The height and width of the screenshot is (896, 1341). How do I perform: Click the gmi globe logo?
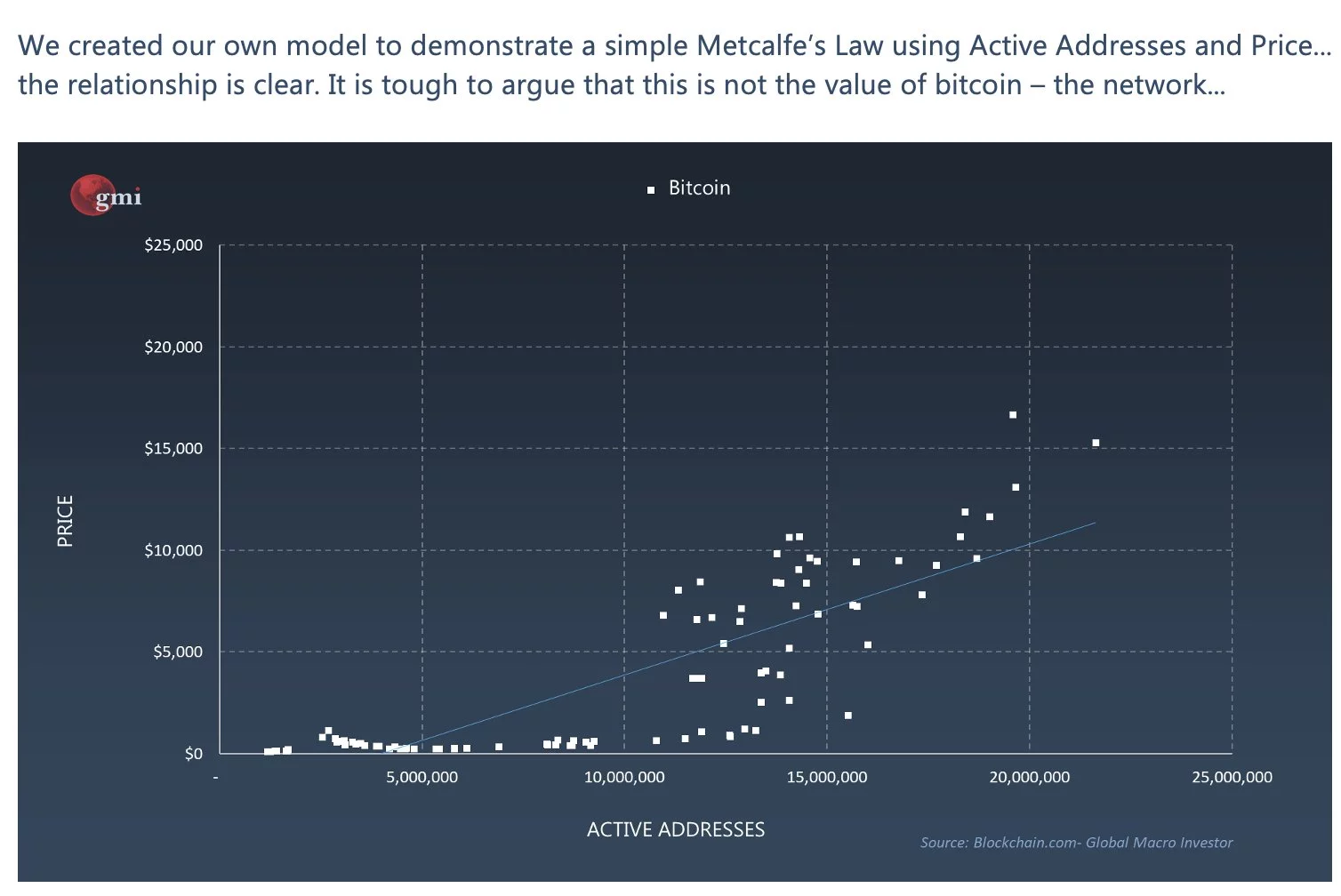tap(105, 196)
